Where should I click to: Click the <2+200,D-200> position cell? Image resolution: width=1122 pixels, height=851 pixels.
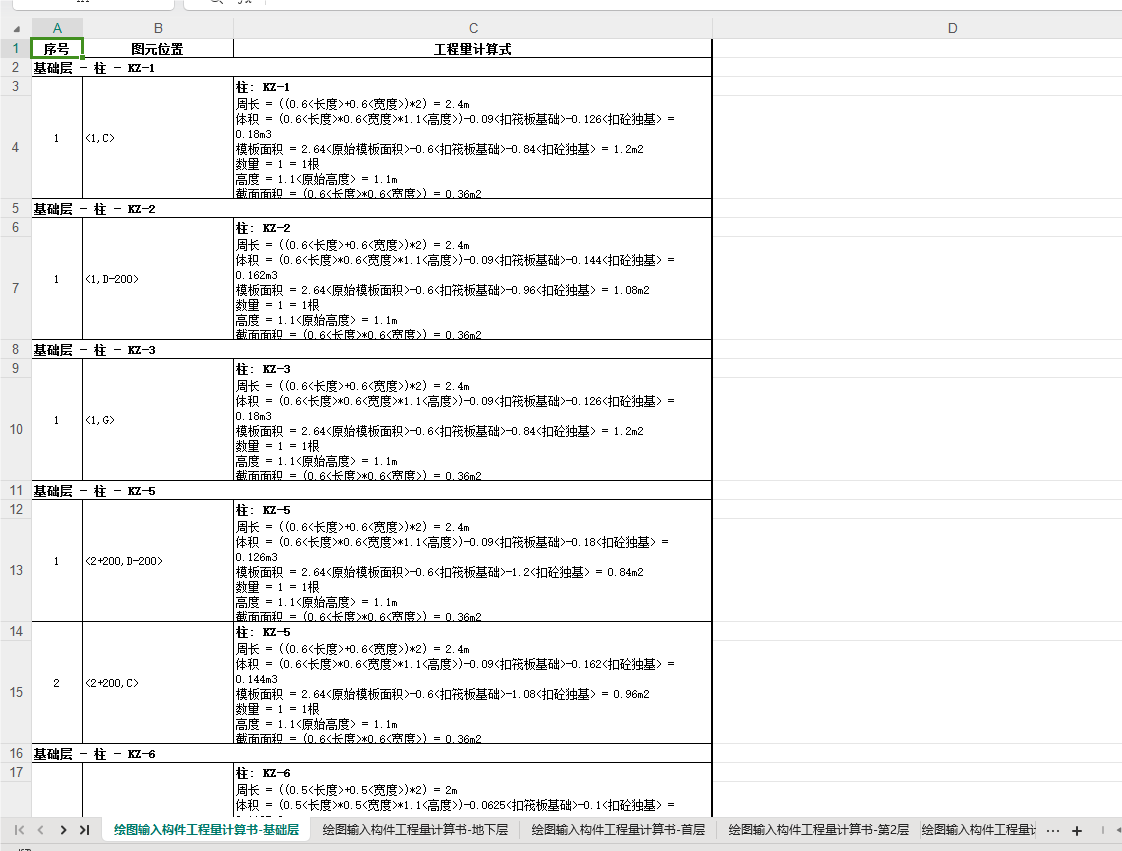(x=158, y=561)
